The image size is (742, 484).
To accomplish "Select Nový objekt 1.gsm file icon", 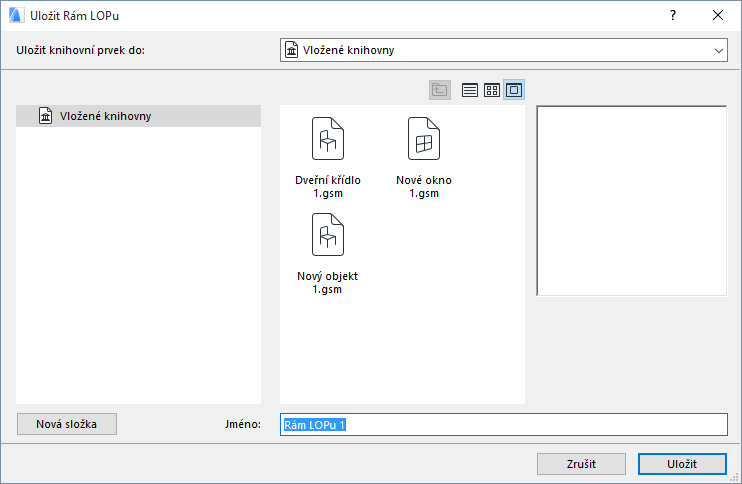I will [x=328, y=235].
